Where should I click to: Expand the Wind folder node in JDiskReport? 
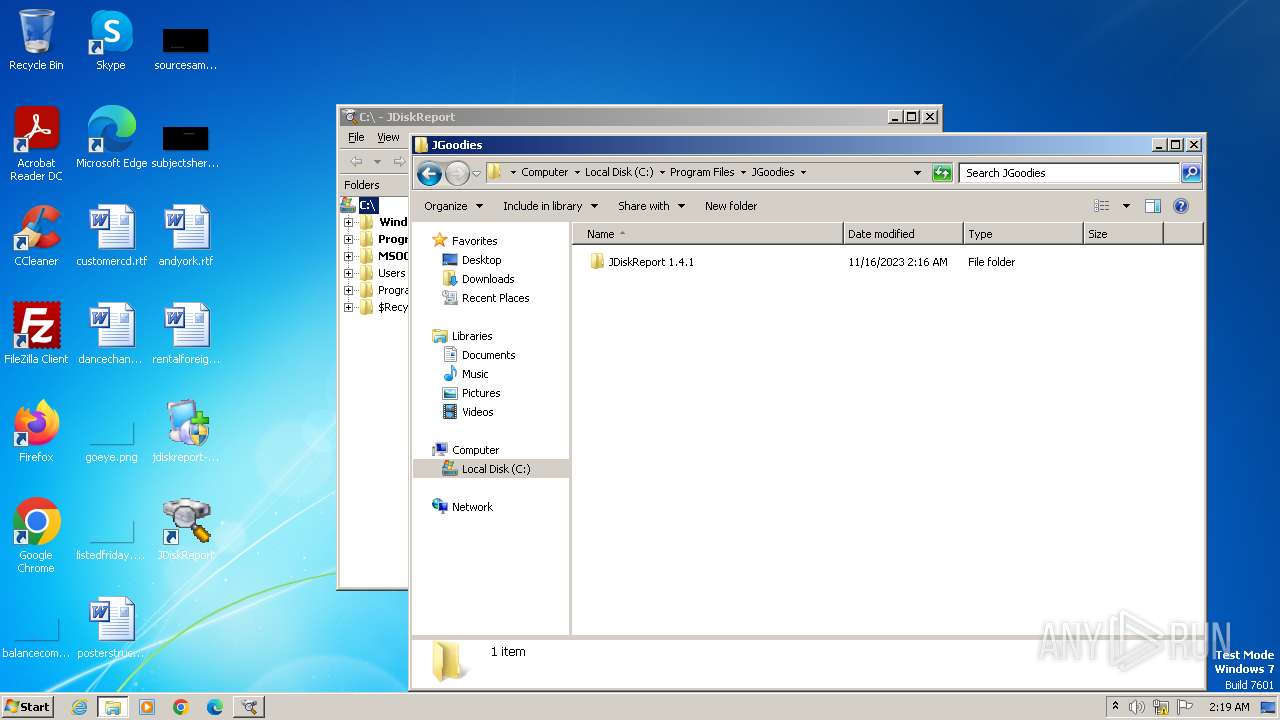348,222
